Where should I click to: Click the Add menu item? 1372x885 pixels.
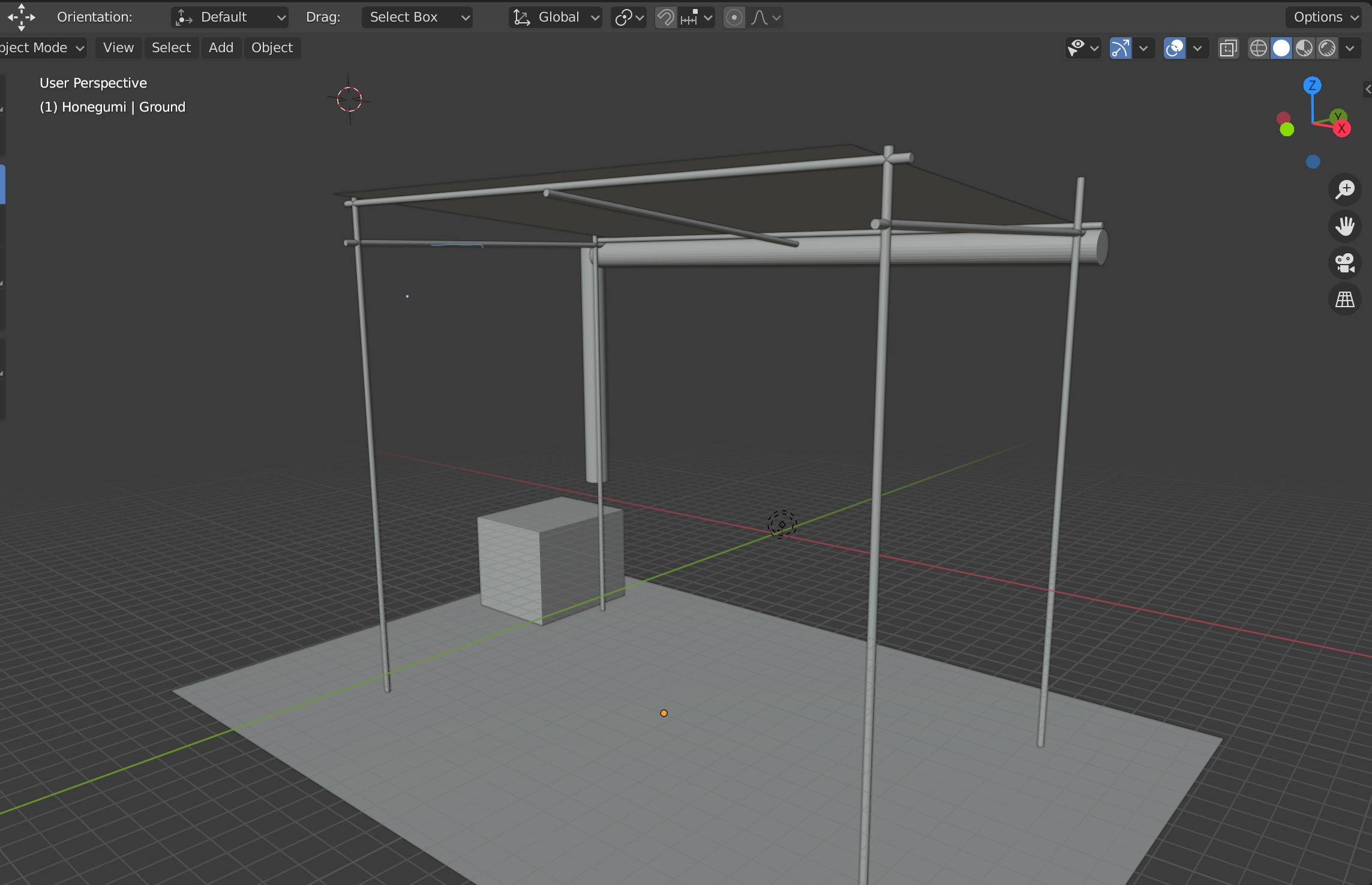pyautogui.click(x=219, y=47)
